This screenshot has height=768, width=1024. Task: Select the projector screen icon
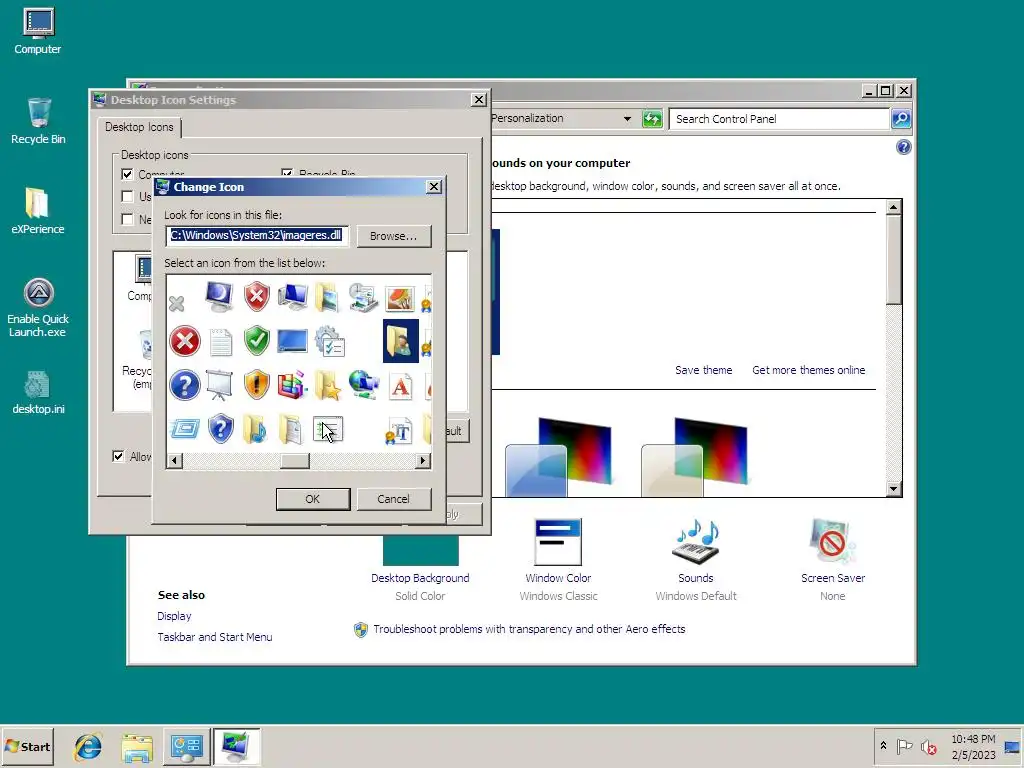coord(219,385)
